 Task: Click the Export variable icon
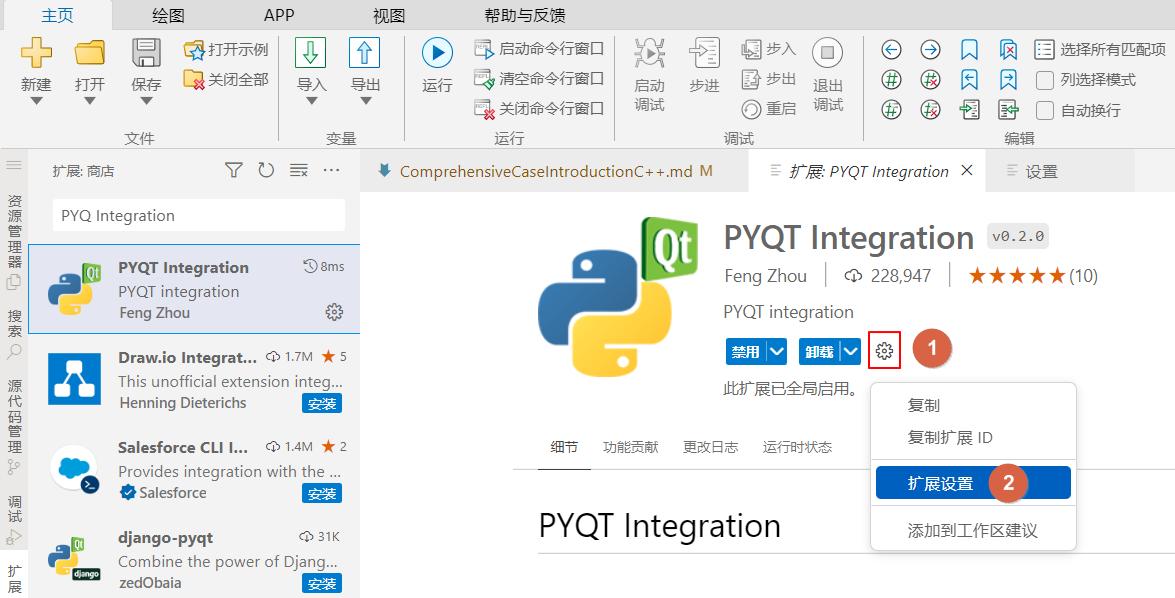pyautogui.click(x=365, y=53)
